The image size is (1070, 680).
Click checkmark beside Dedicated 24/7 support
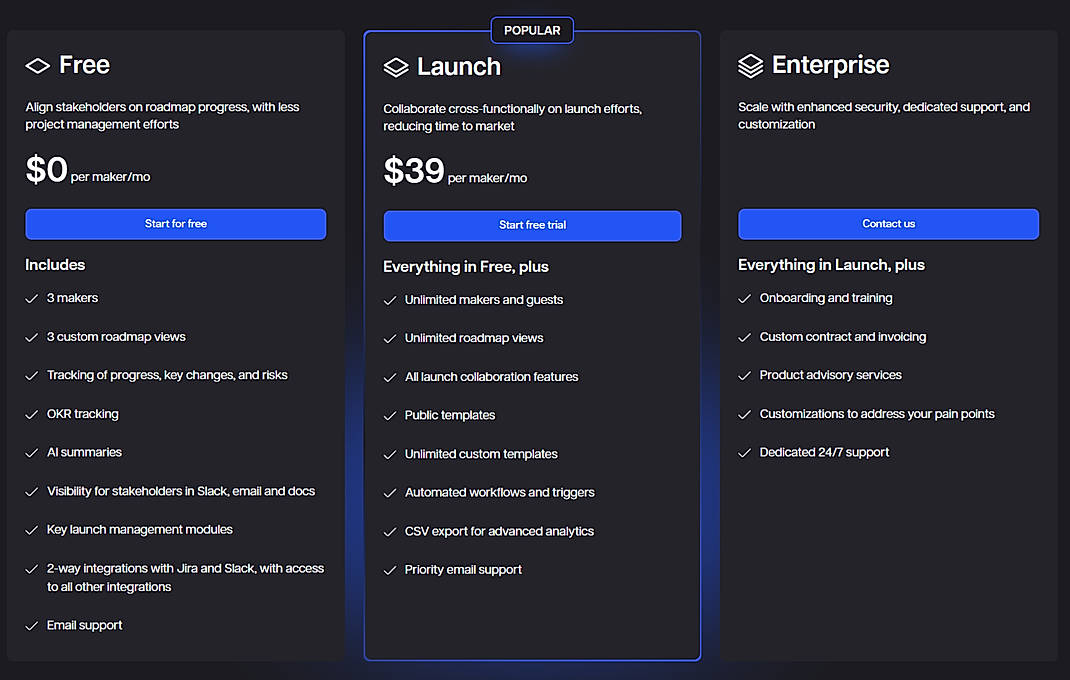tap(744, 453)
